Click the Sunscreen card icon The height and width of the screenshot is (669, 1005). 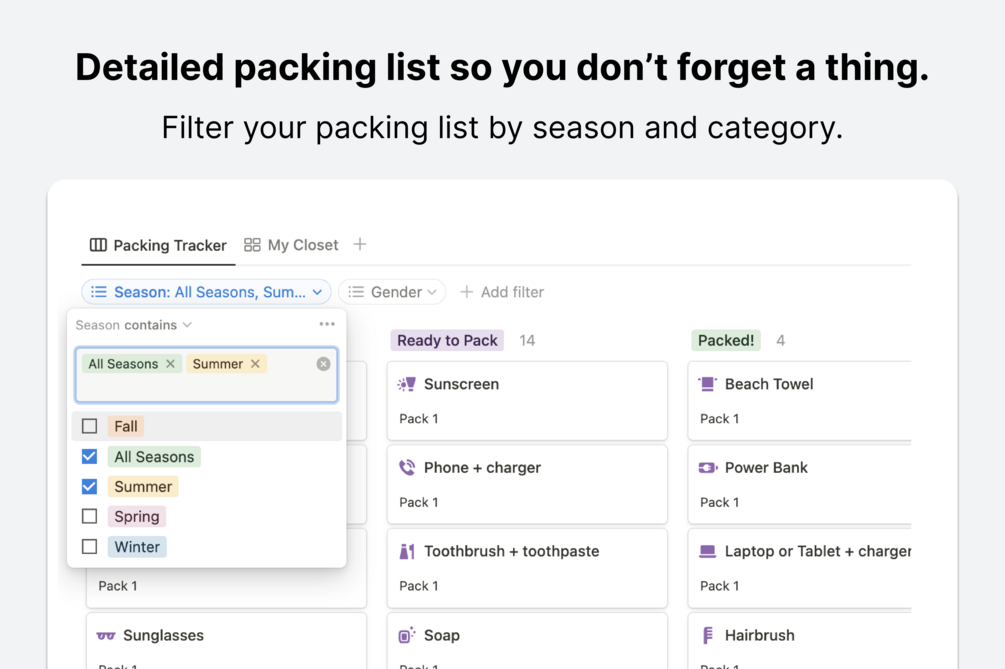click(x=407, y=384)
